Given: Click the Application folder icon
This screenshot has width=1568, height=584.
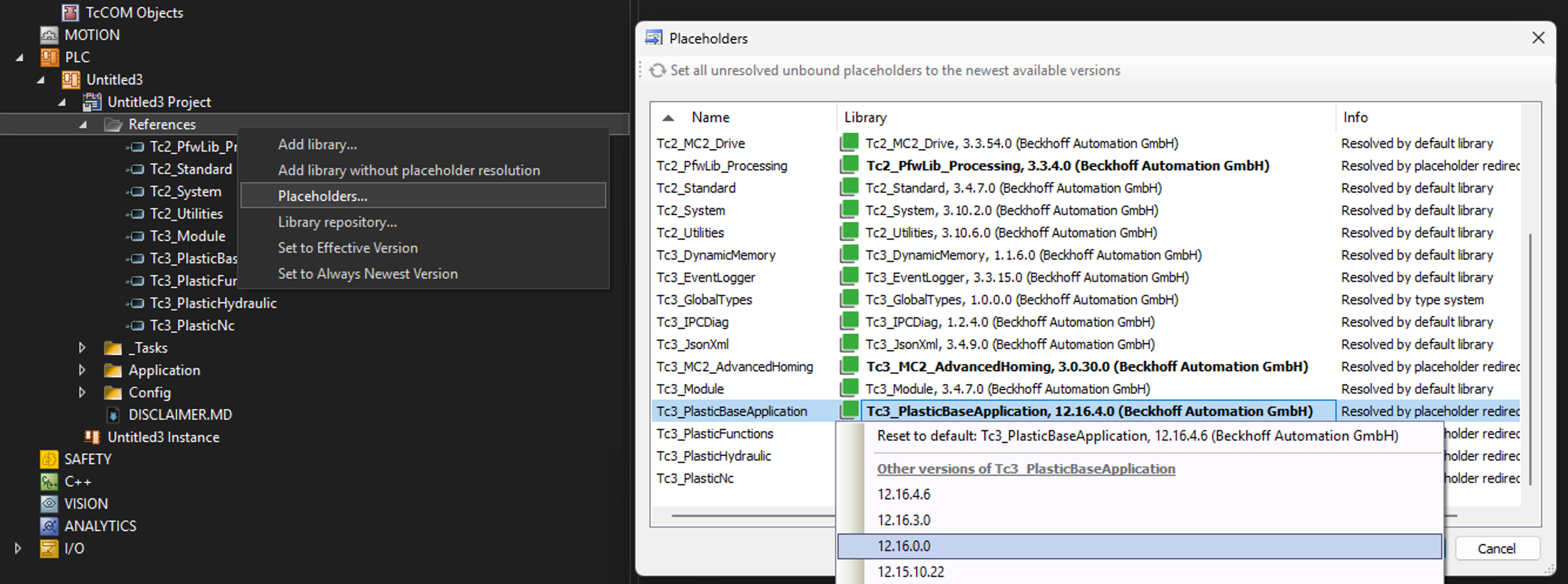Looking at the screenshot, I should 113,370.
